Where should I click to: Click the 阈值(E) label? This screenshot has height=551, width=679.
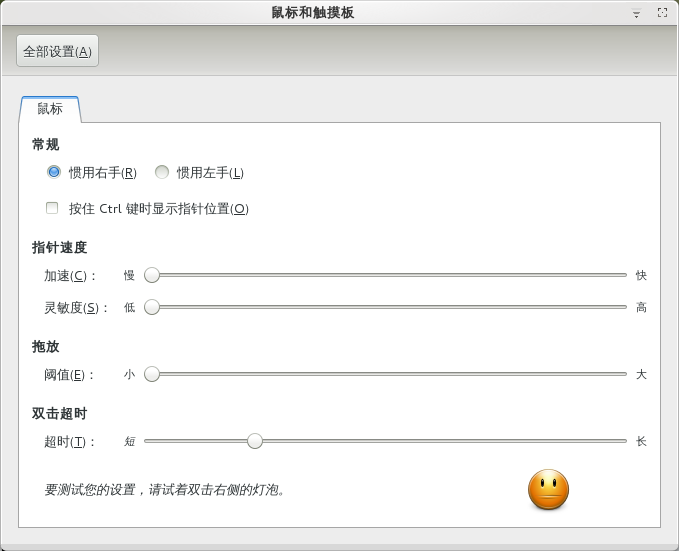click(x=69, y=374)
